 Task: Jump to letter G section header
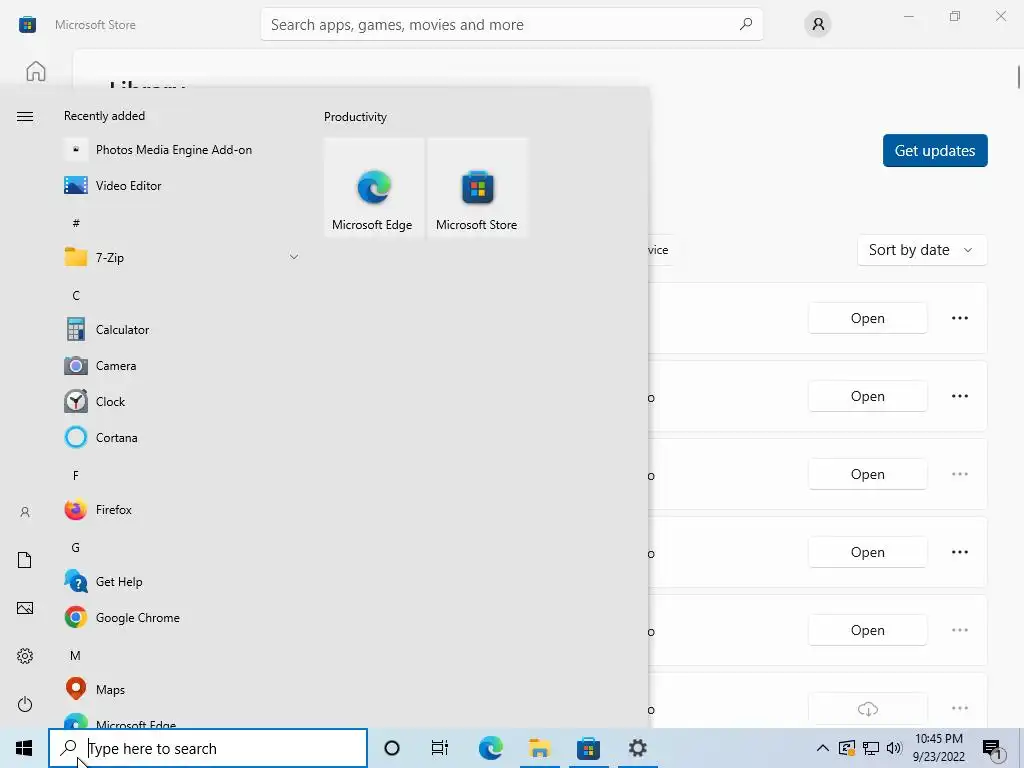(76, 547)
